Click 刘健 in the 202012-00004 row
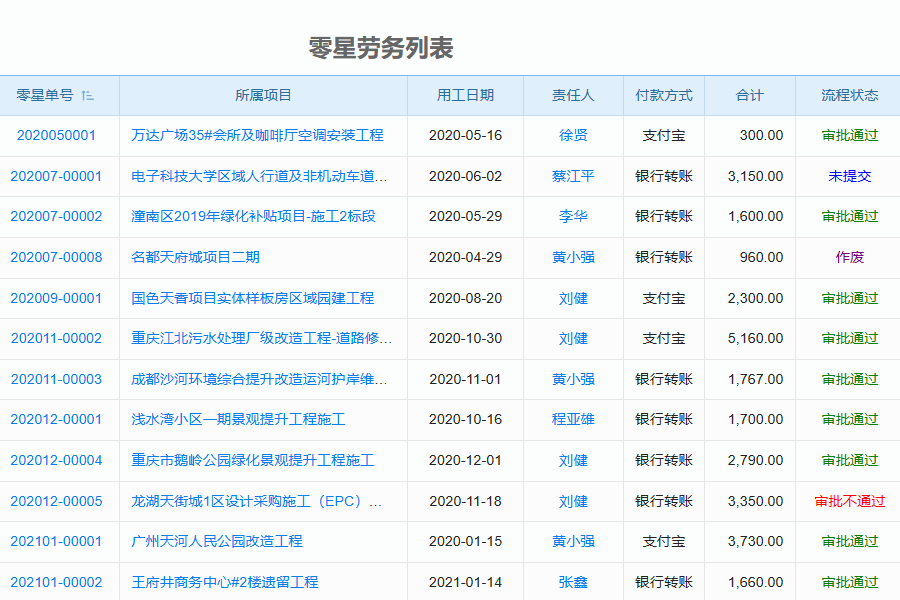900x600 pixels. coord(573,460)
